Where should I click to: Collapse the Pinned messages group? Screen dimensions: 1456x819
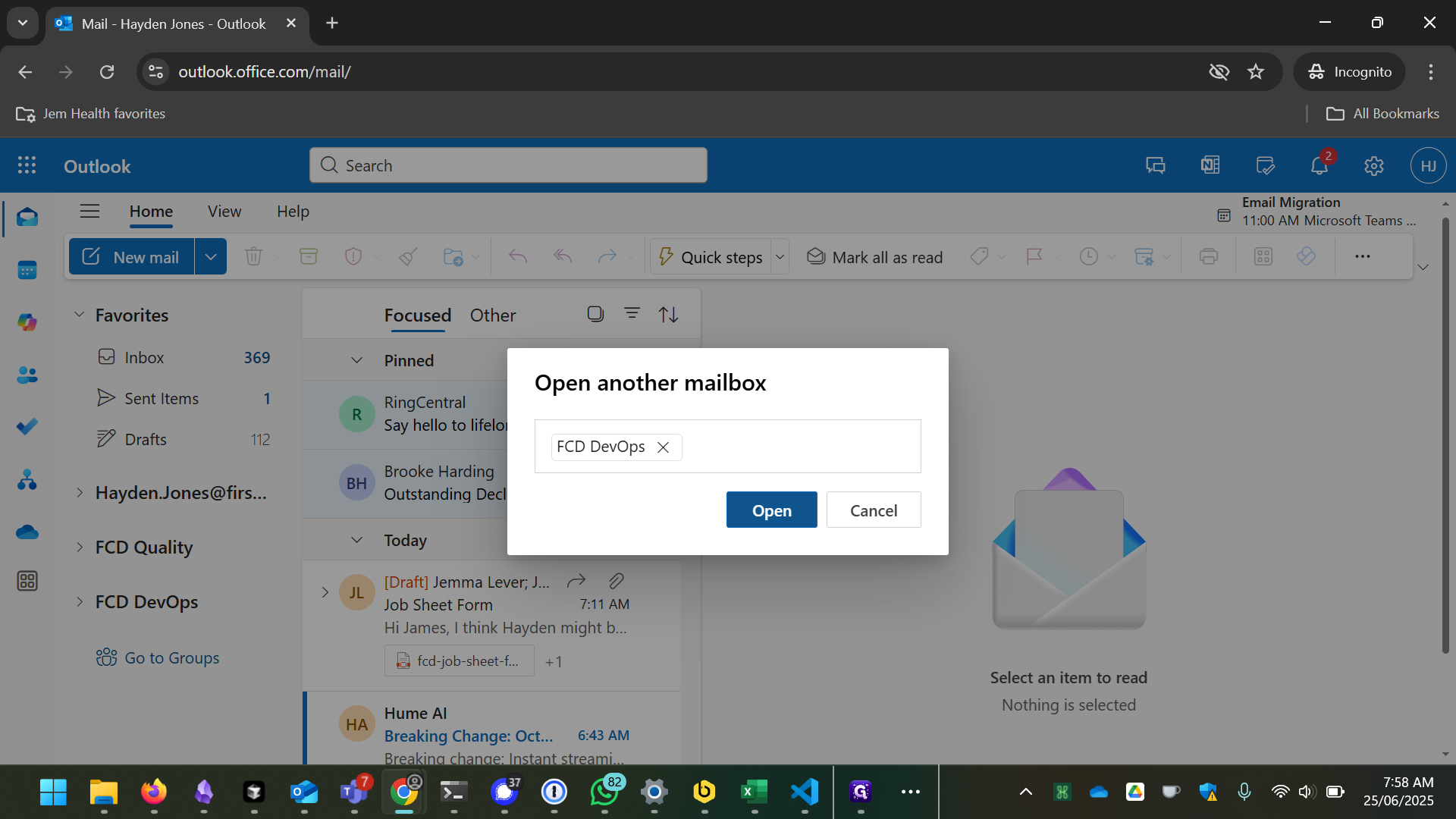pos(356,360)
